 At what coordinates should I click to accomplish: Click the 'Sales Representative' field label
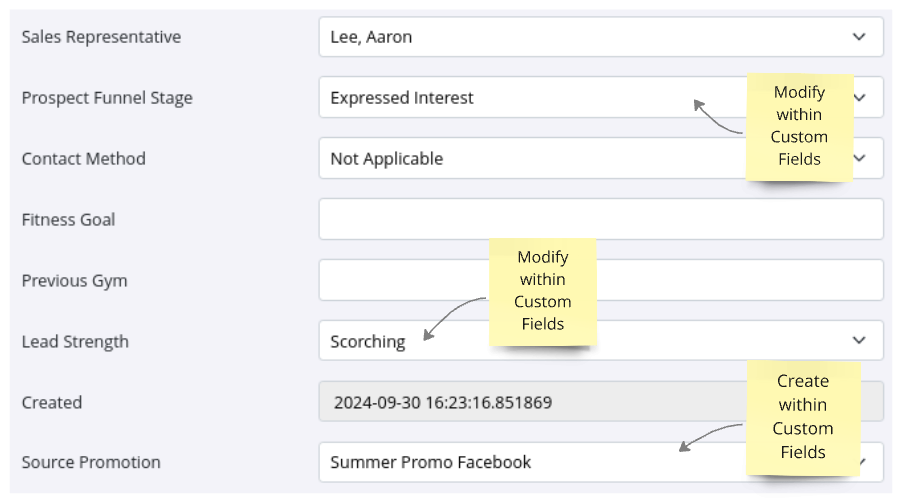point(101,37)
